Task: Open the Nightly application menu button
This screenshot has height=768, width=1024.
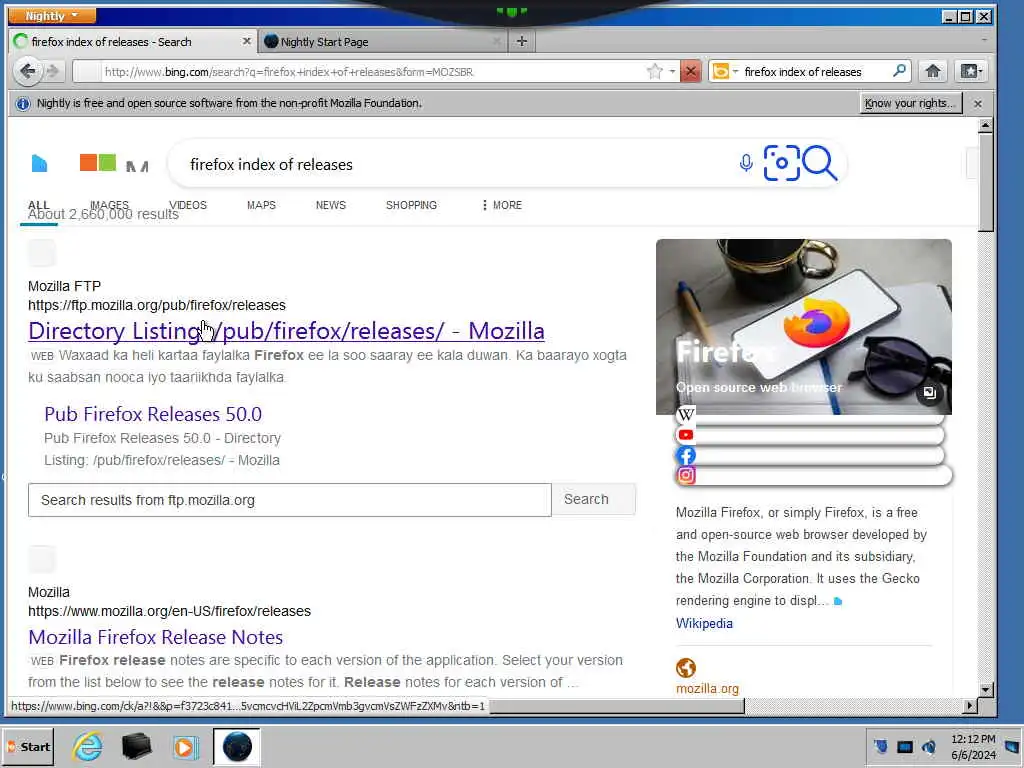Action: 52,15
